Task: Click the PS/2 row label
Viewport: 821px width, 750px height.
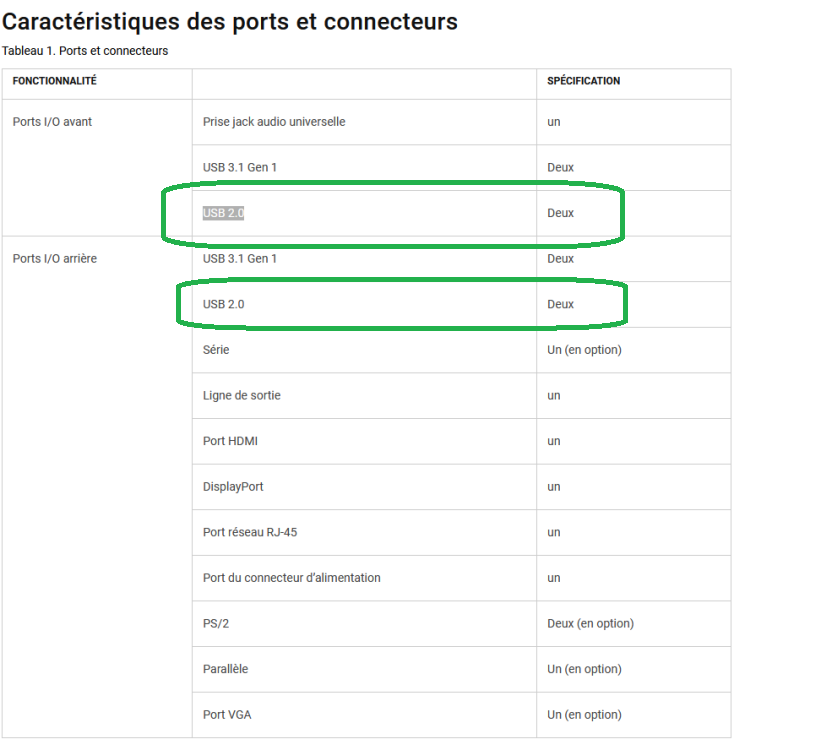Action: point(216,623)
